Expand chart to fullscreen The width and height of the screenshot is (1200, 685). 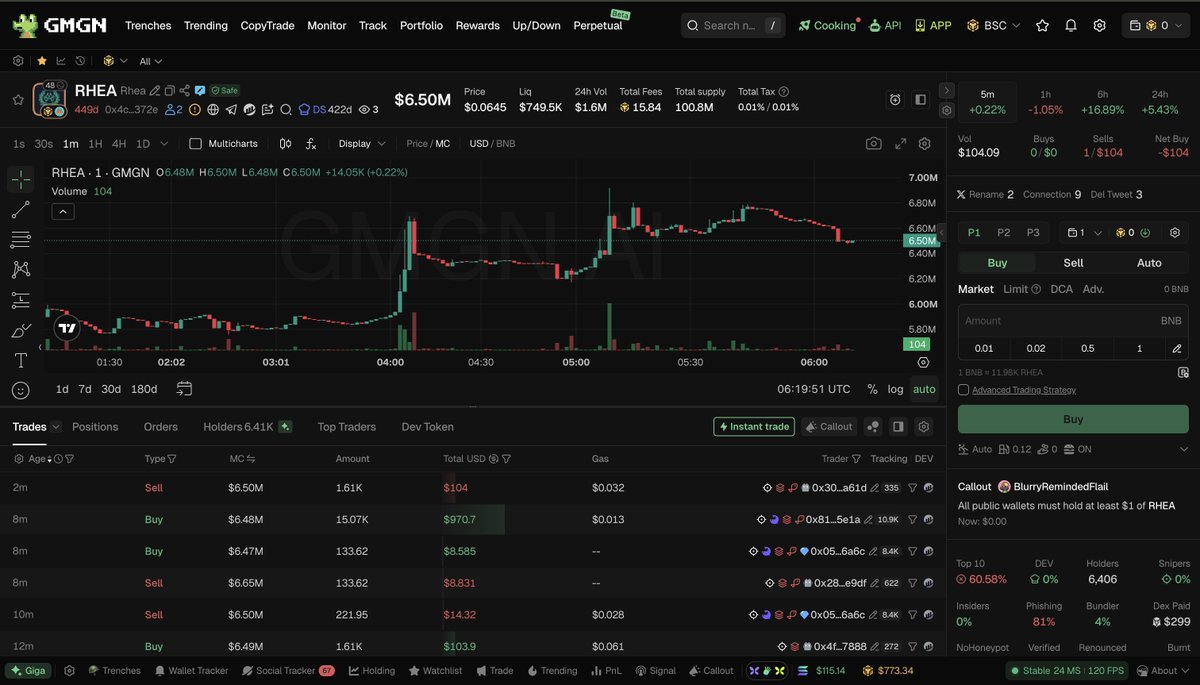(900, 144)
